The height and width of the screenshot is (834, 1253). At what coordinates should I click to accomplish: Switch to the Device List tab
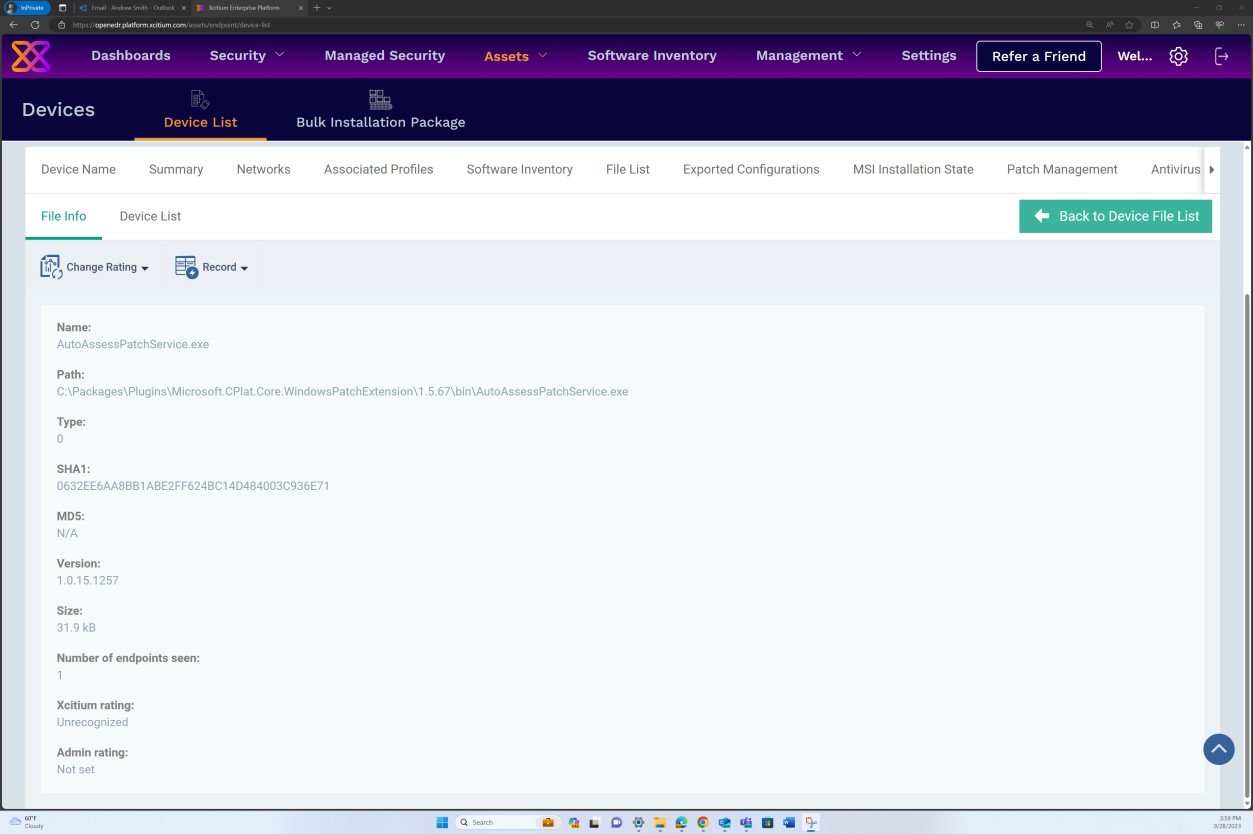pyautogui.click(x=150, y=216)
